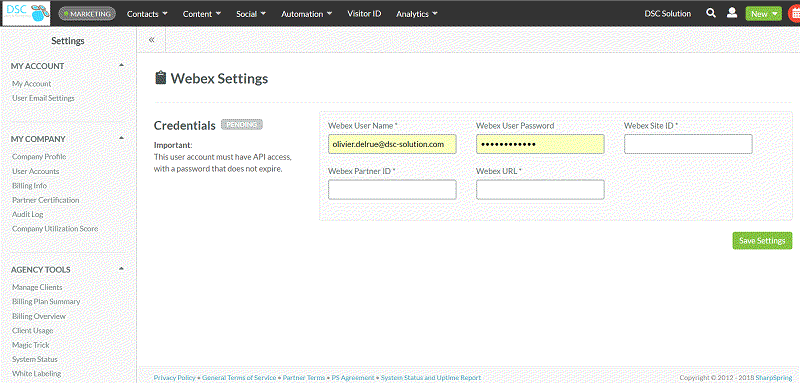Viewport: 800px width, 383px height.
Task: Open White Labeling
Action: [36, 373]
